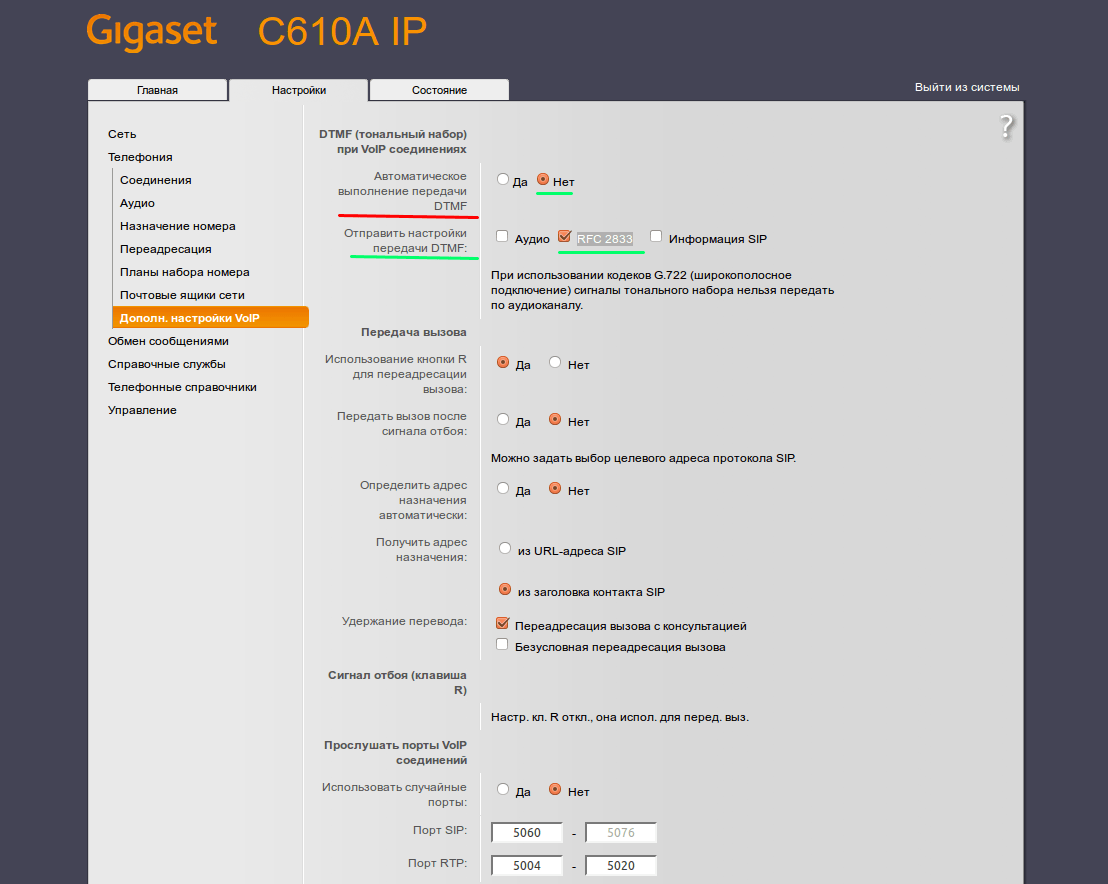Open the Настройки tab
This screenshot has width=1108, height=884.
[x=299, y=90]
